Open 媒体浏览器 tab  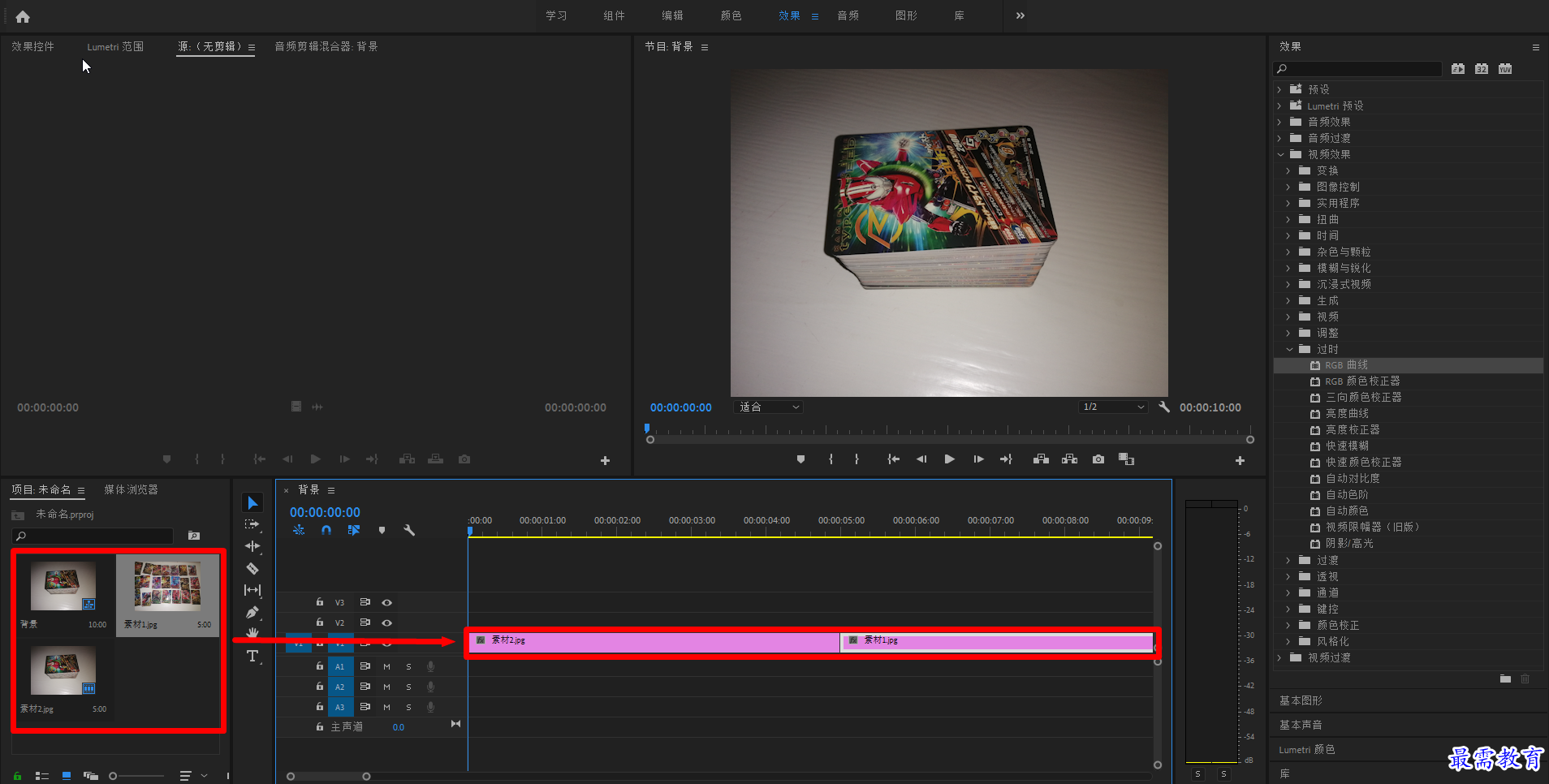[x=131, y=489]
